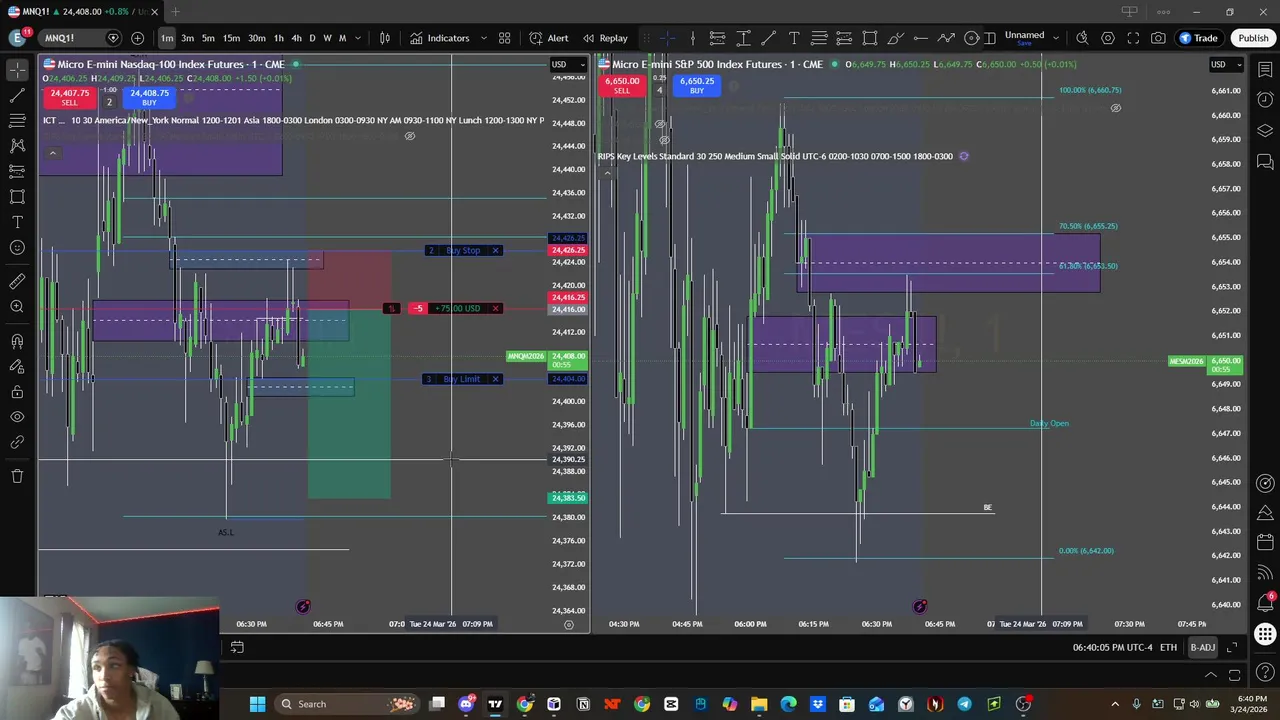This screenshot has width=1280, height=720.
Task: Open the emoji icons tool
Action: click(17, 247)
